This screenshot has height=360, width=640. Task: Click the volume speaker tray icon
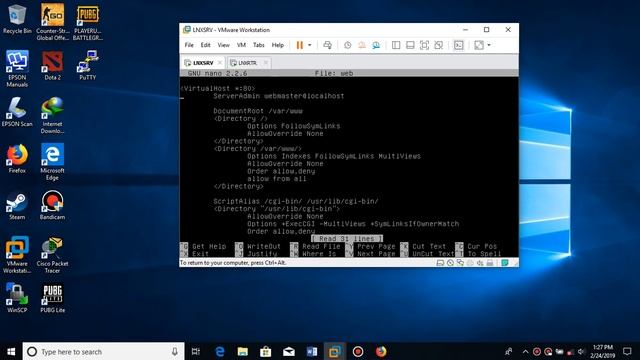[x=581, y=351]
